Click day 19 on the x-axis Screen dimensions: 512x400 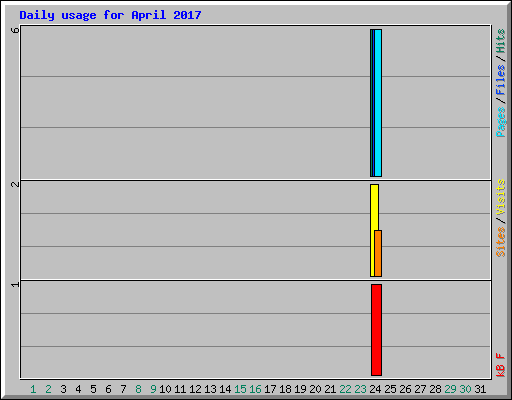click(x=300, y=389)
